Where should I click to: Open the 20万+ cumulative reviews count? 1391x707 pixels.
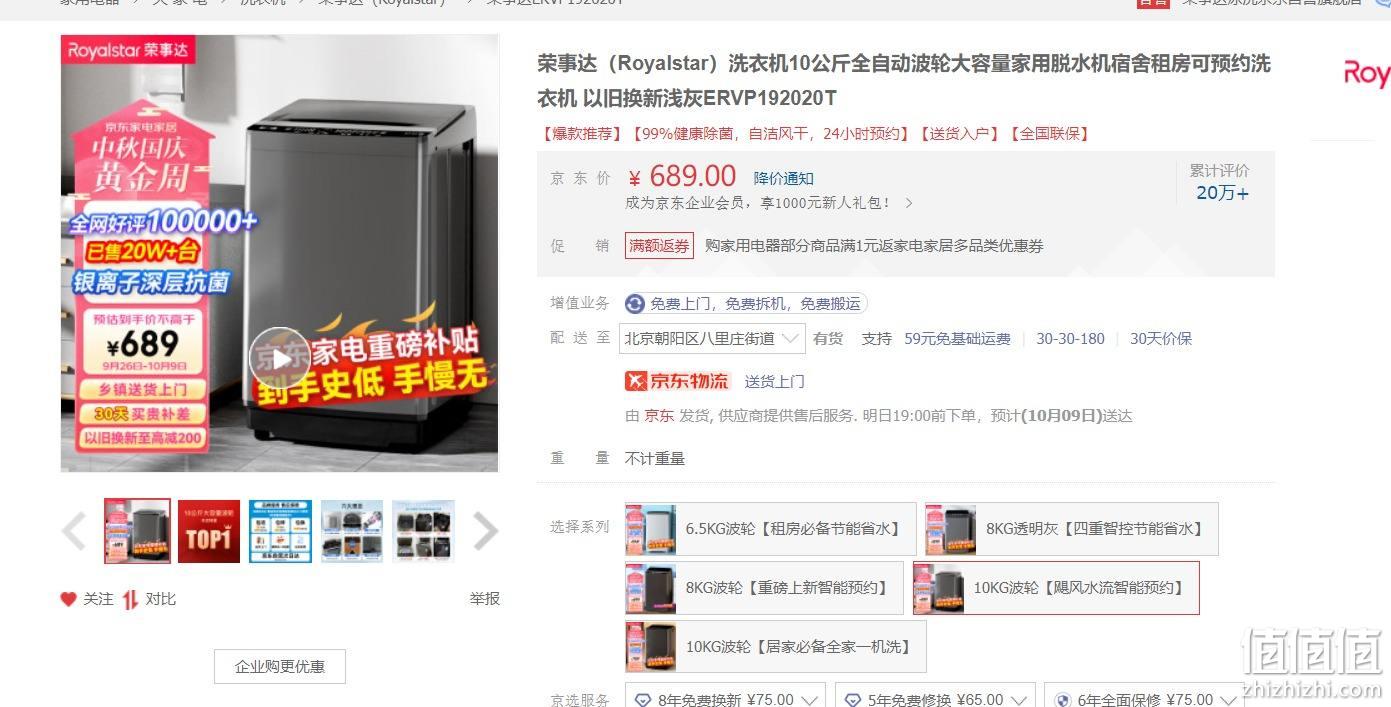tap(1222, 193)
